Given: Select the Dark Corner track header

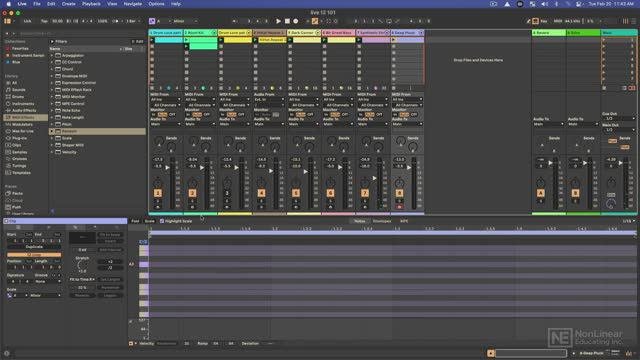Looking at the screenshot, I should click(304, 32).
